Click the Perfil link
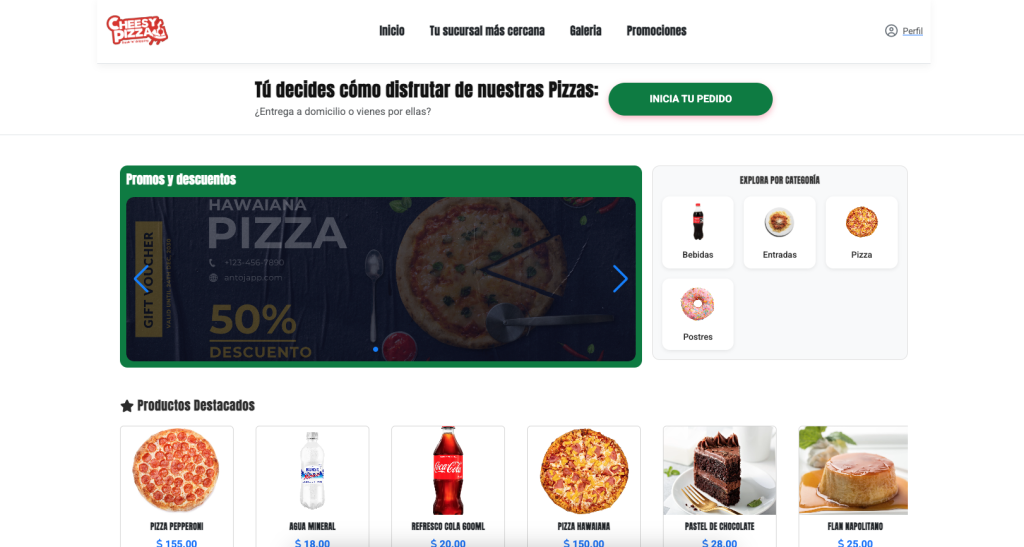This screenshot has width=1024, height=547. (x=912, y=31)
